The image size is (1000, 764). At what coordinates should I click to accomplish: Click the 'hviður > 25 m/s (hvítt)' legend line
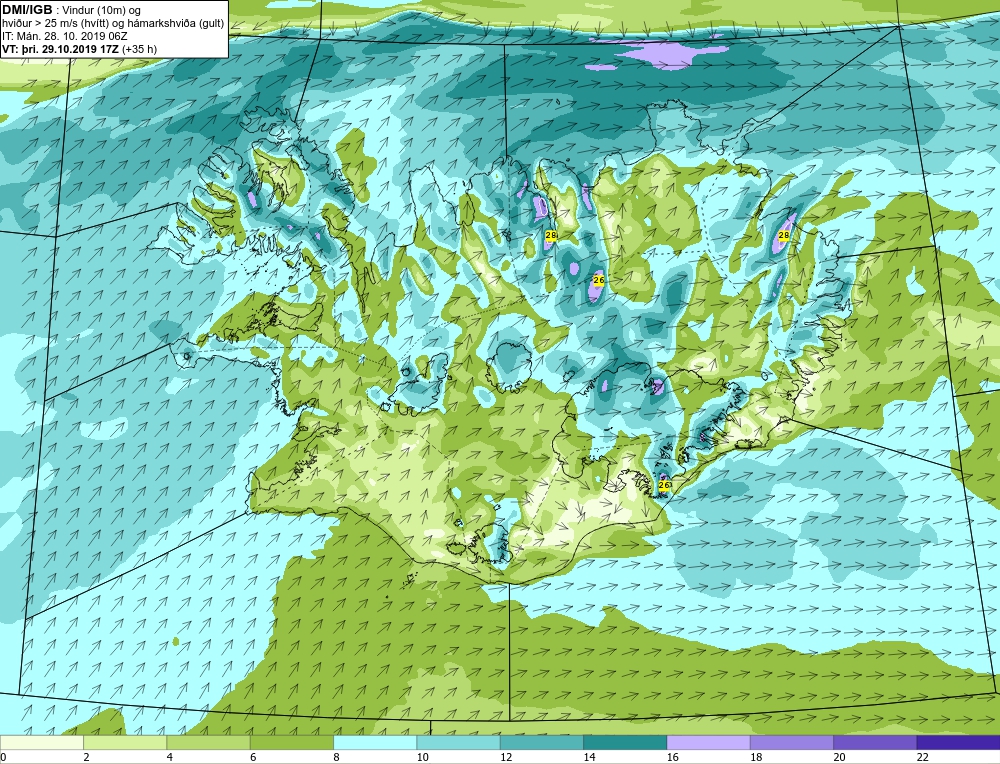click(x=113, y=23)
